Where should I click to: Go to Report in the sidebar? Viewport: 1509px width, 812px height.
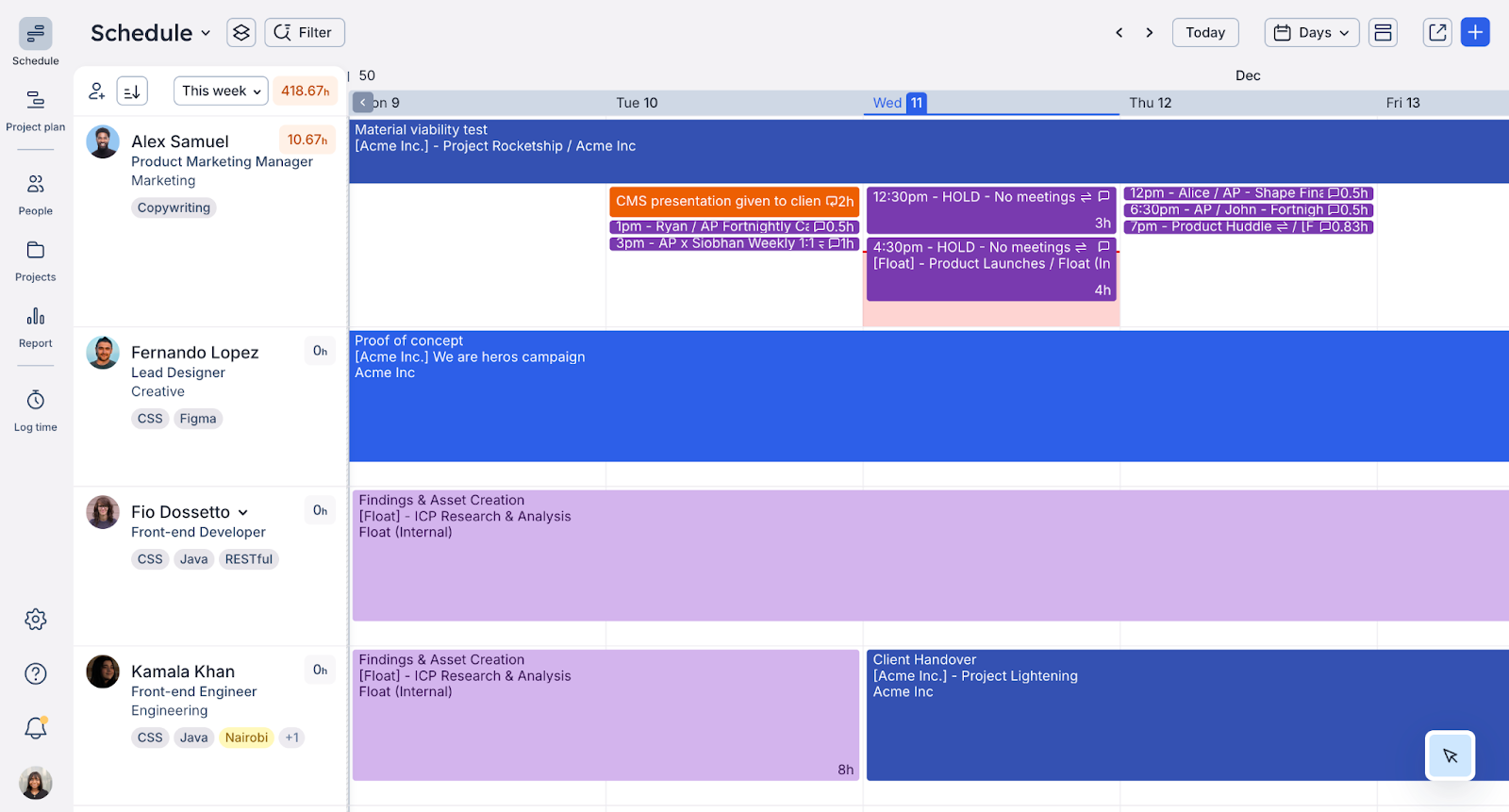click(35, 326)
